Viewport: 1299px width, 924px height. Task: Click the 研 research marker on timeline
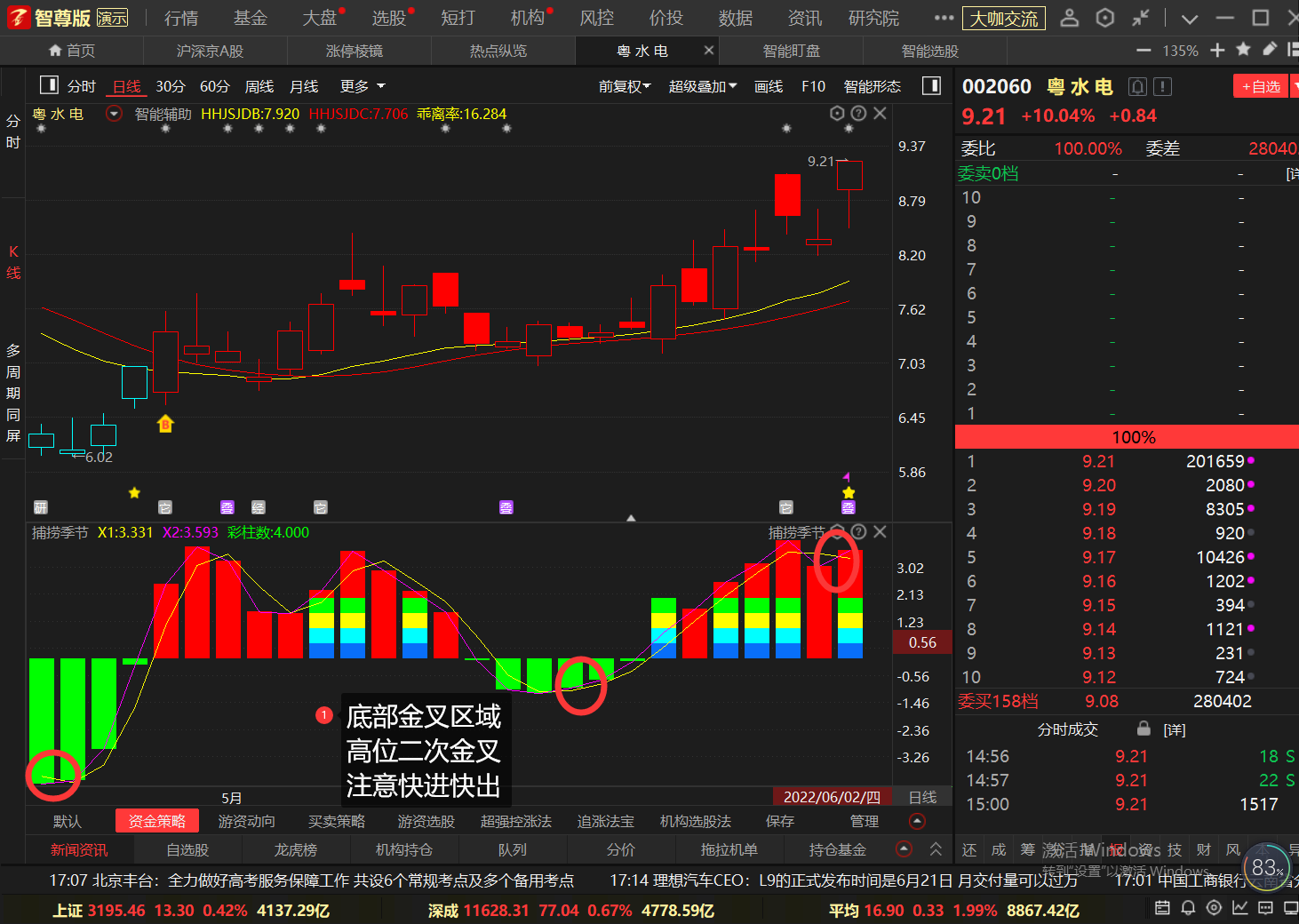[x=41, y=507]
